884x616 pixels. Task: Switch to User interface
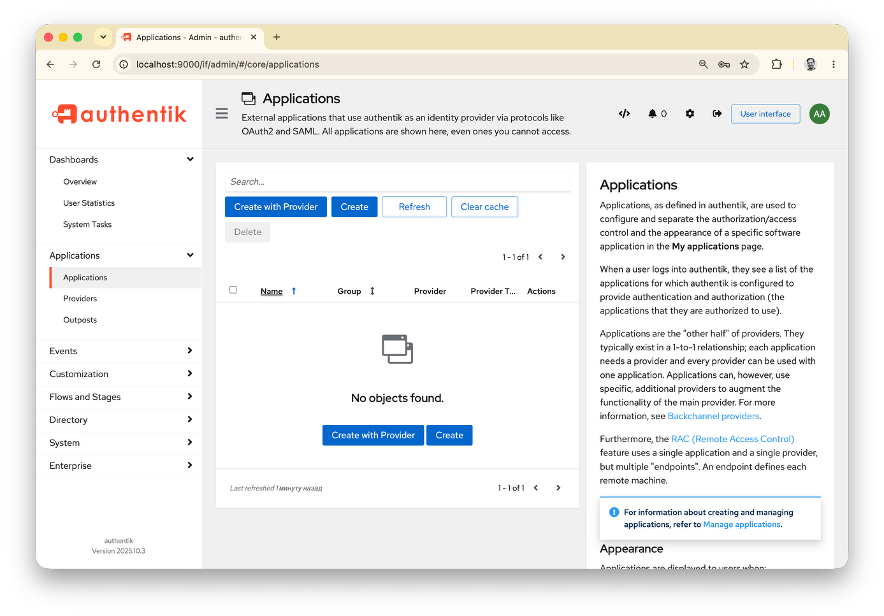tap(765, 114)
